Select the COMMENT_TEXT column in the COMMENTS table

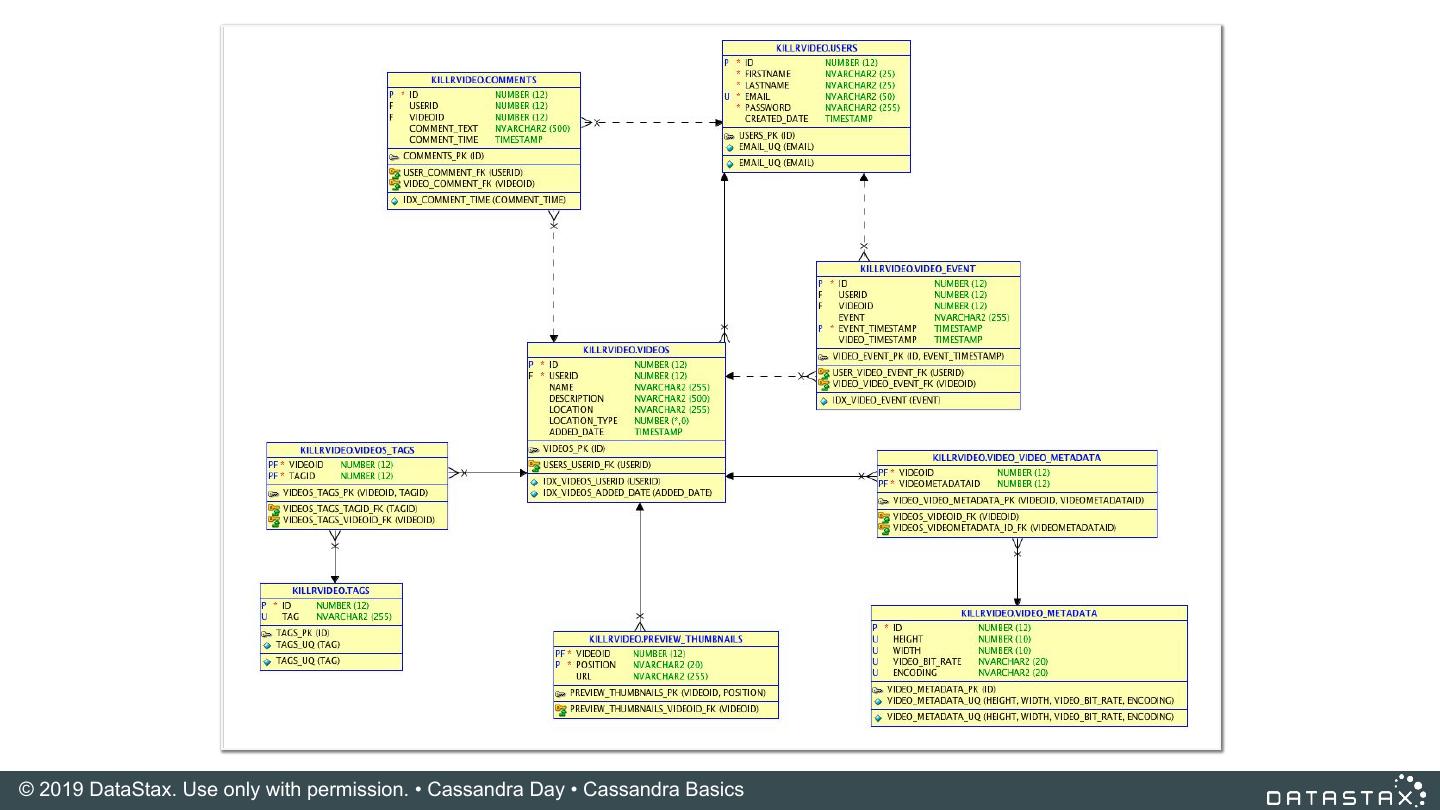pos(443,129)
